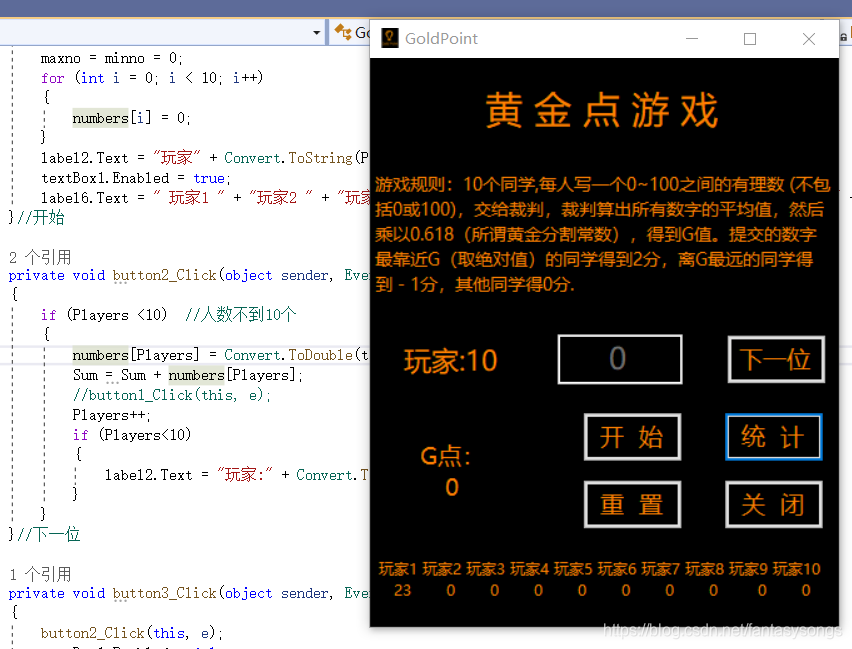The width and height of the screenshot is (852, 649).
Task: Click the '//button1_Click(this, e);' commented line
Action: pos(172,395)
